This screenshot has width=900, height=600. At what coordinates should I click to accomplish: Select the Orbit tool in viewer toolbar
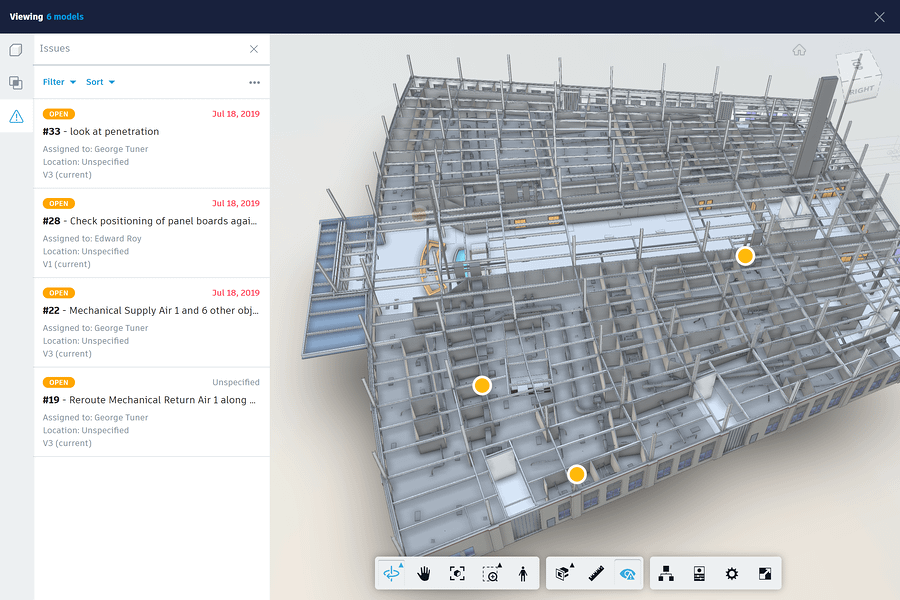(391, 573)
